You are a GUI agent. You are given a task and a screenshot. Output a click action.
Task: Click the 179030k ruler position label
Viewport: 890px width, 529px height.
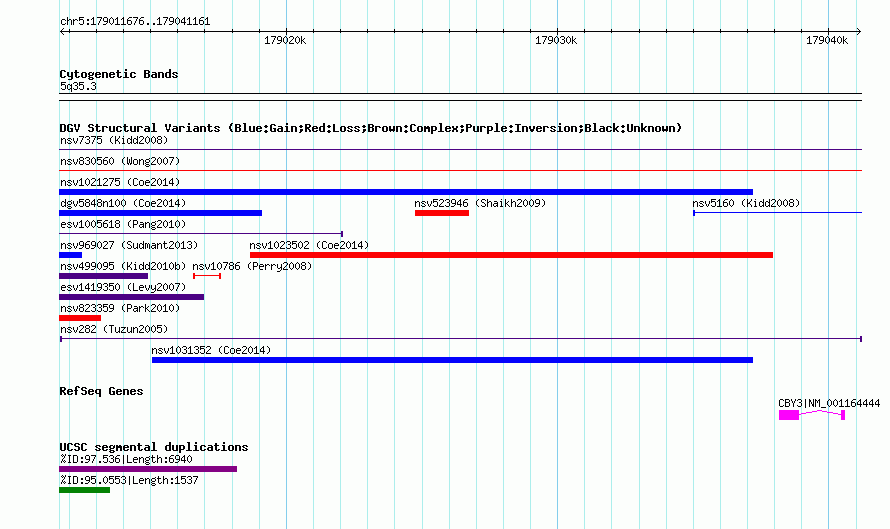[x=556, y=40]
